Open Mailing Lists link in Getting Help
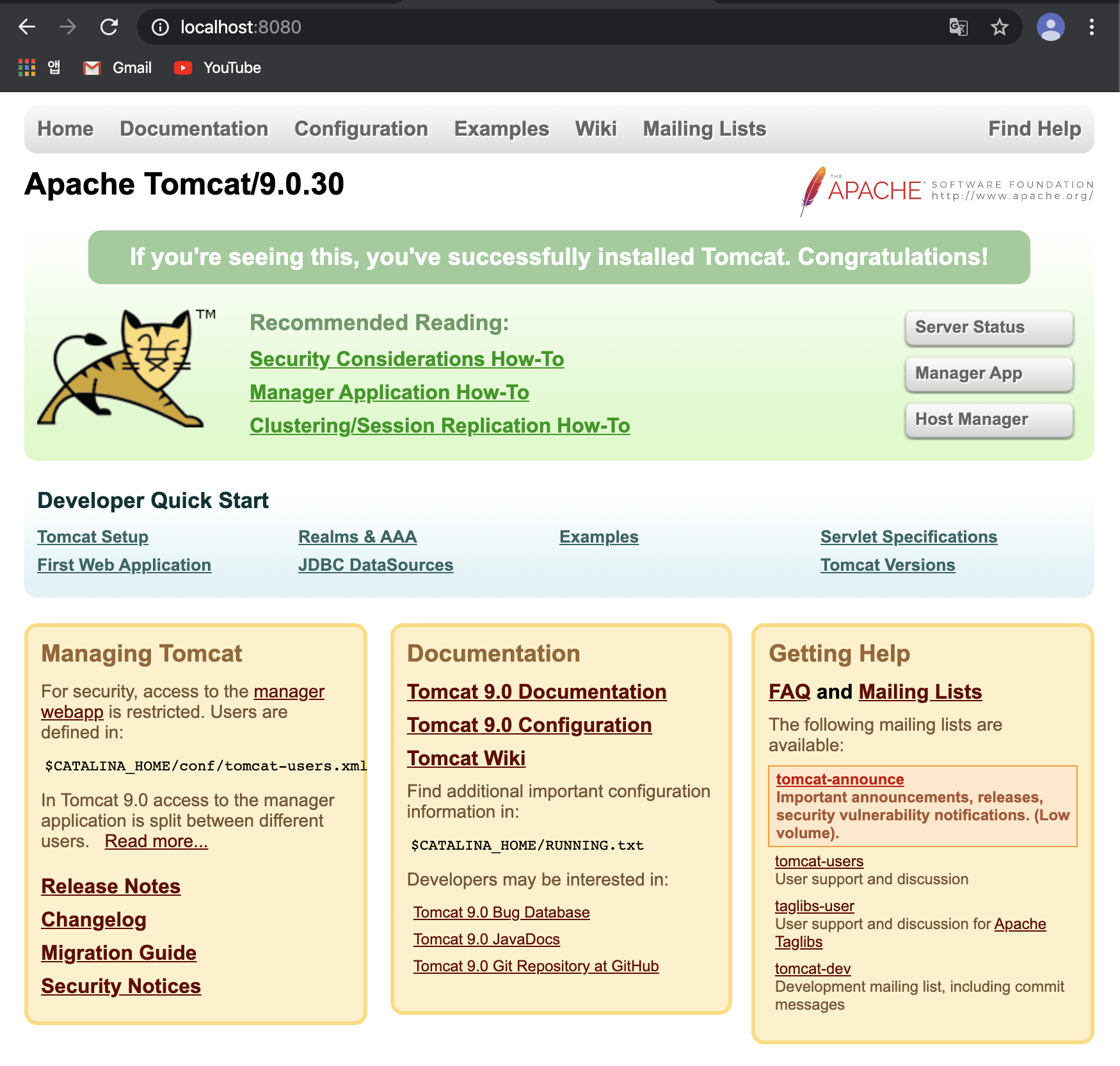The width and height of the screenshot is (1120, 1066). [x=920, y=692]
